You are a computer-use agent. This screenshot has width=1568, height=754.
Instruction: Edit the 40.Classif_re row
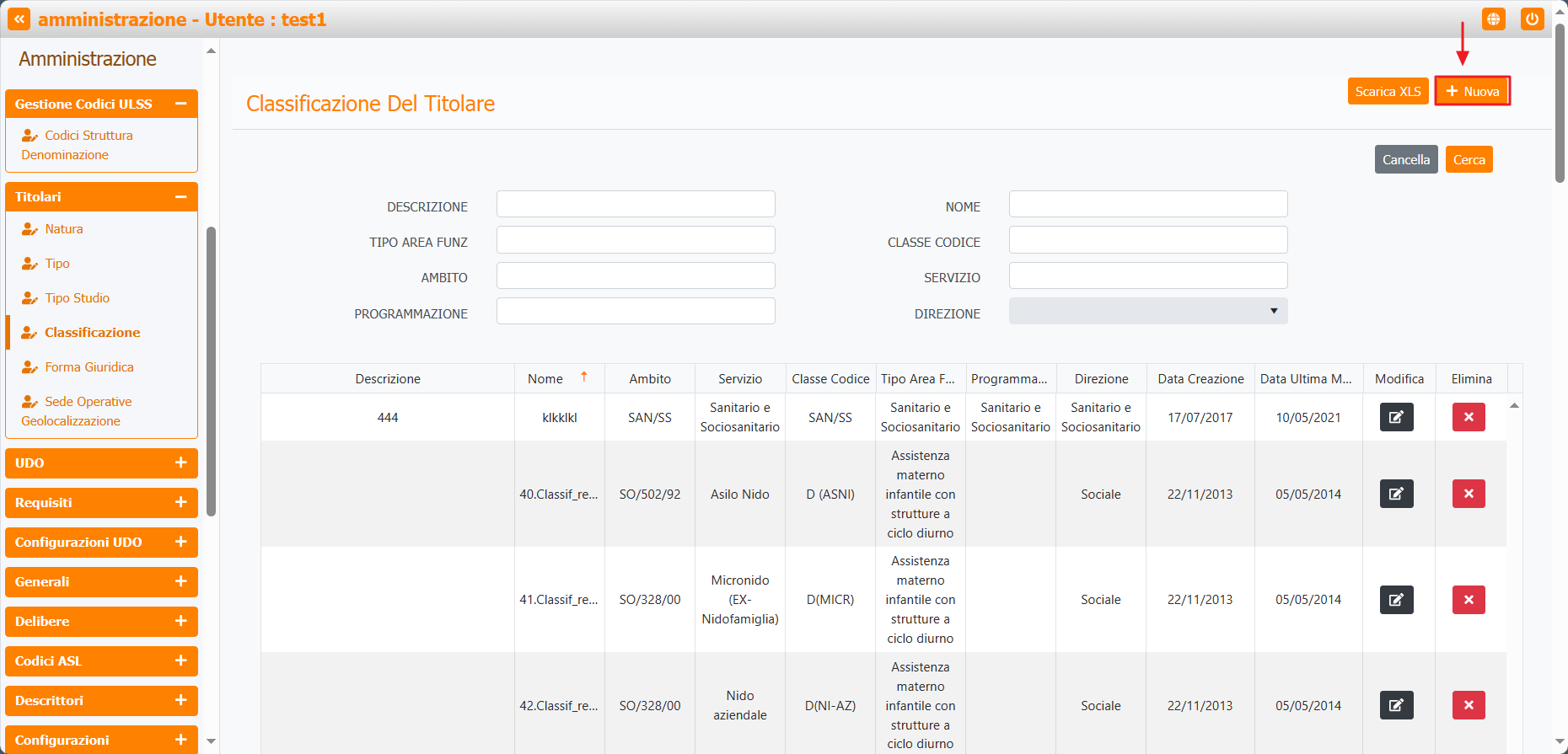pos(1396,494)
